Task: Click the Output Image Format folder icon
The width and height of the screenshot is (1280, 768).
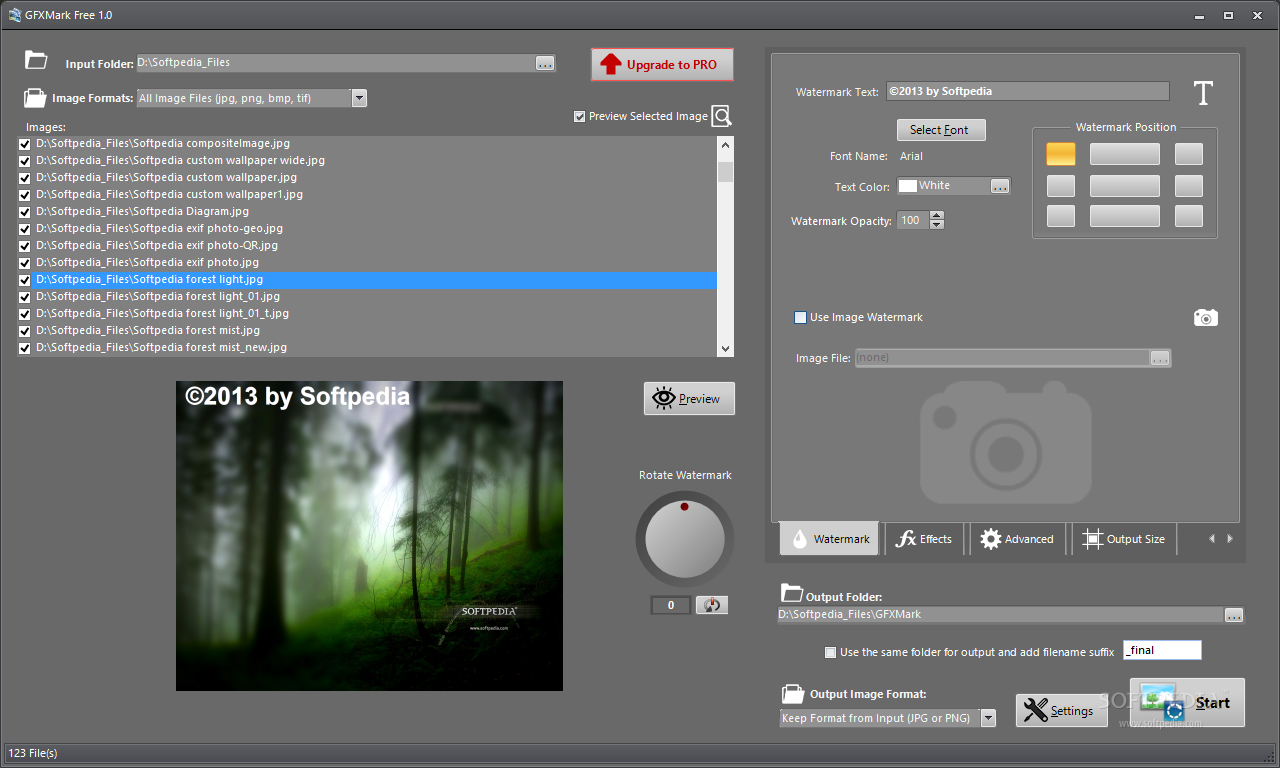Action: pyautogui.click(x=792, y=693)
